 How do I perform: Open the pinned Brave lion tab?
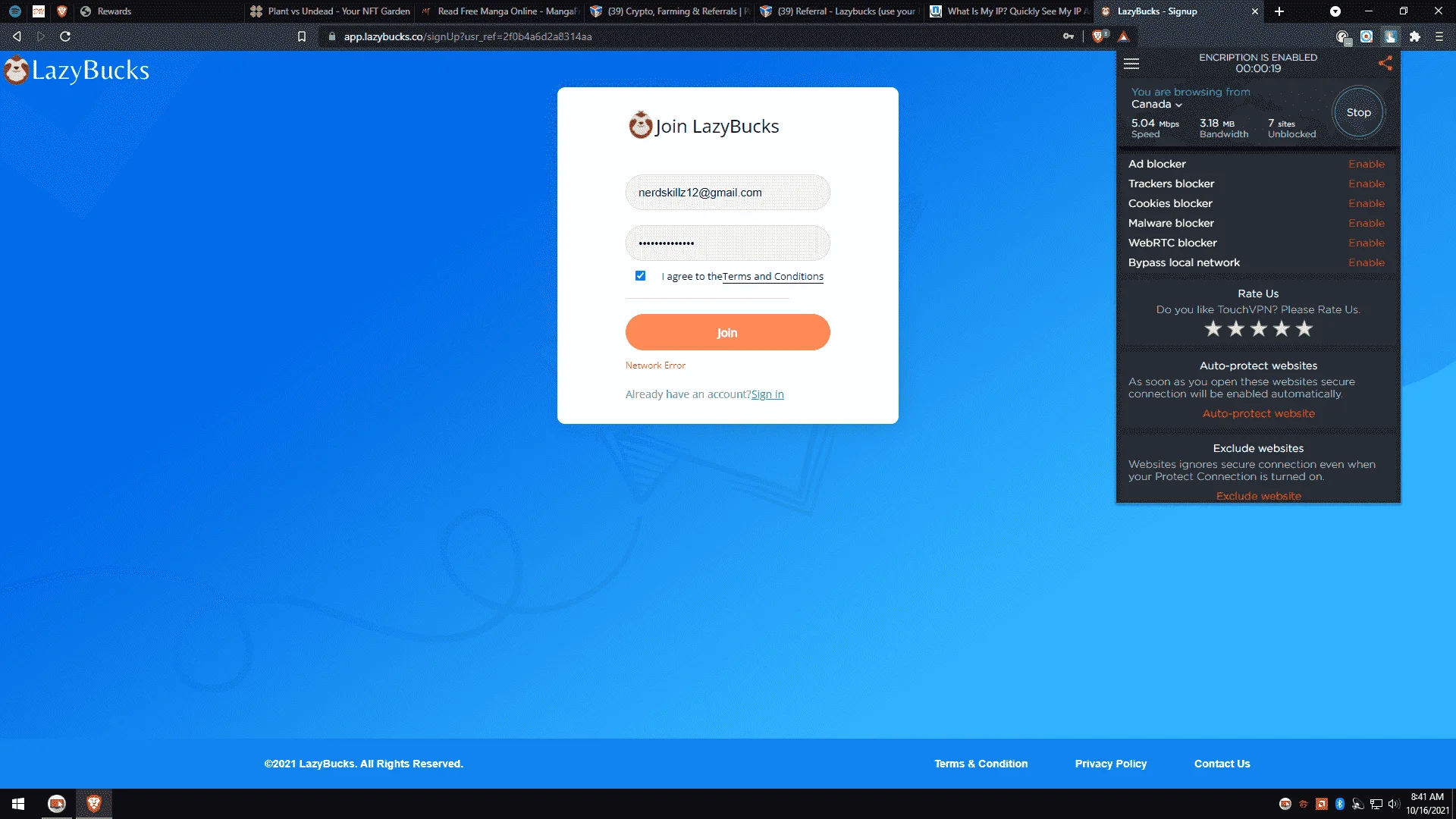click(62, 11)
